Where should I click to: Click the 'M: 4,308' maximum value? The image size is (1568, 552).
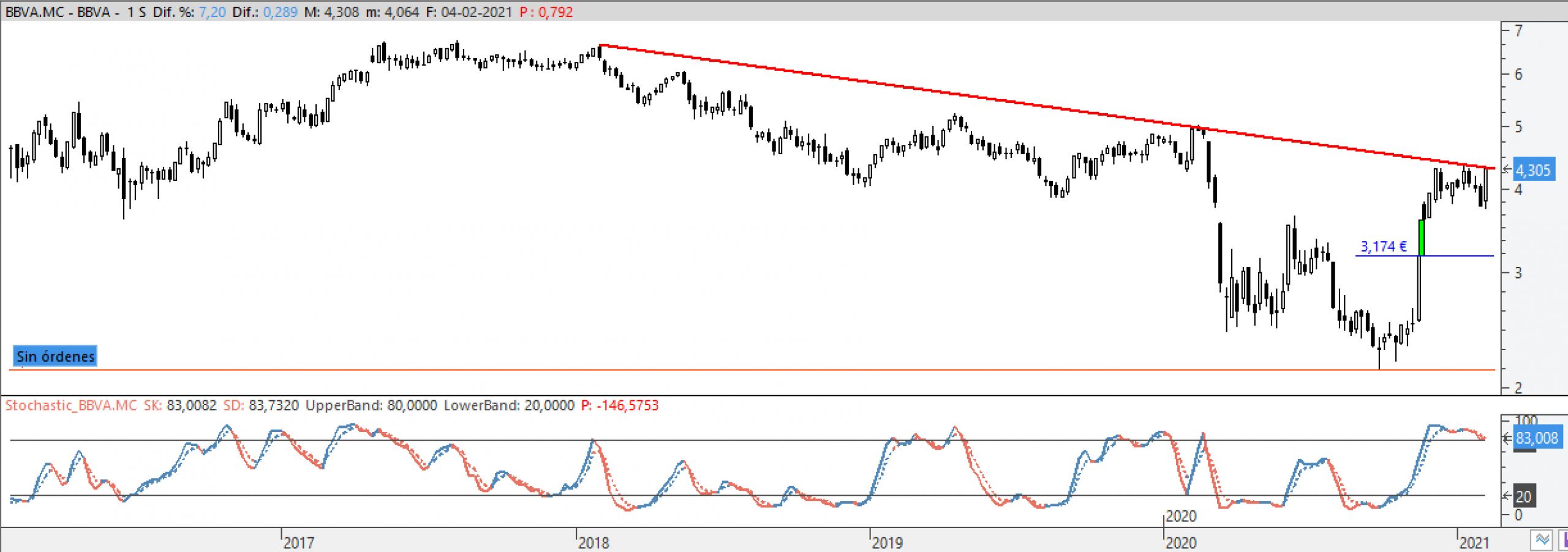point(331,12)
